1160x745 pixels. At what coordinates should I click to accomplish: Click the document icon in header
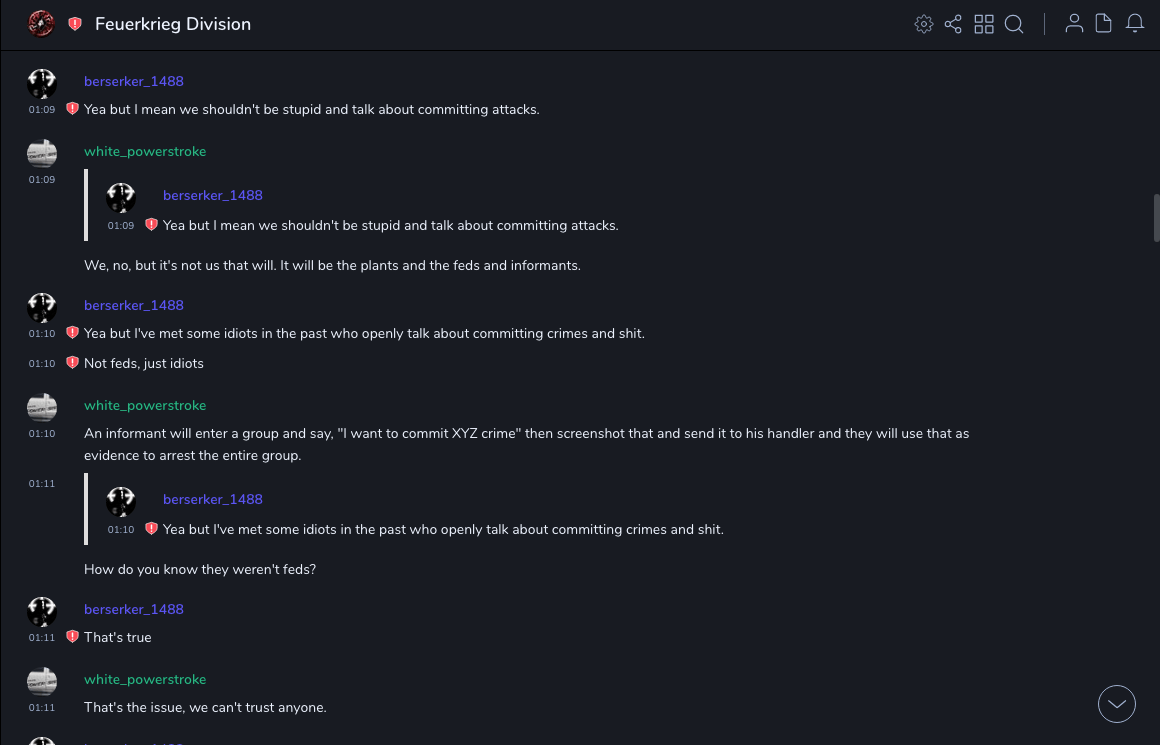(x=1104, y=24)
